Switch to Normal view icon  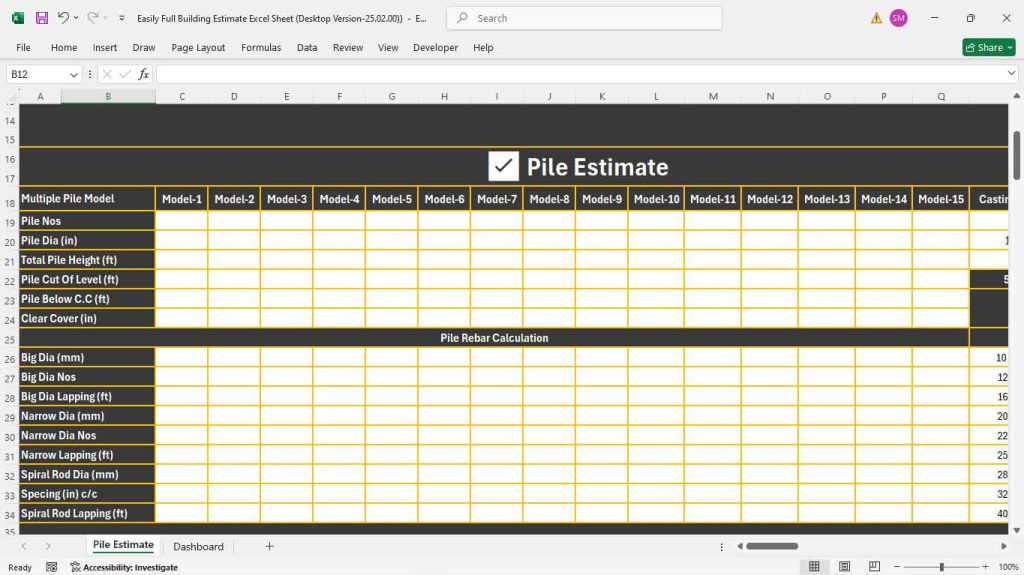tap(814, 567)
